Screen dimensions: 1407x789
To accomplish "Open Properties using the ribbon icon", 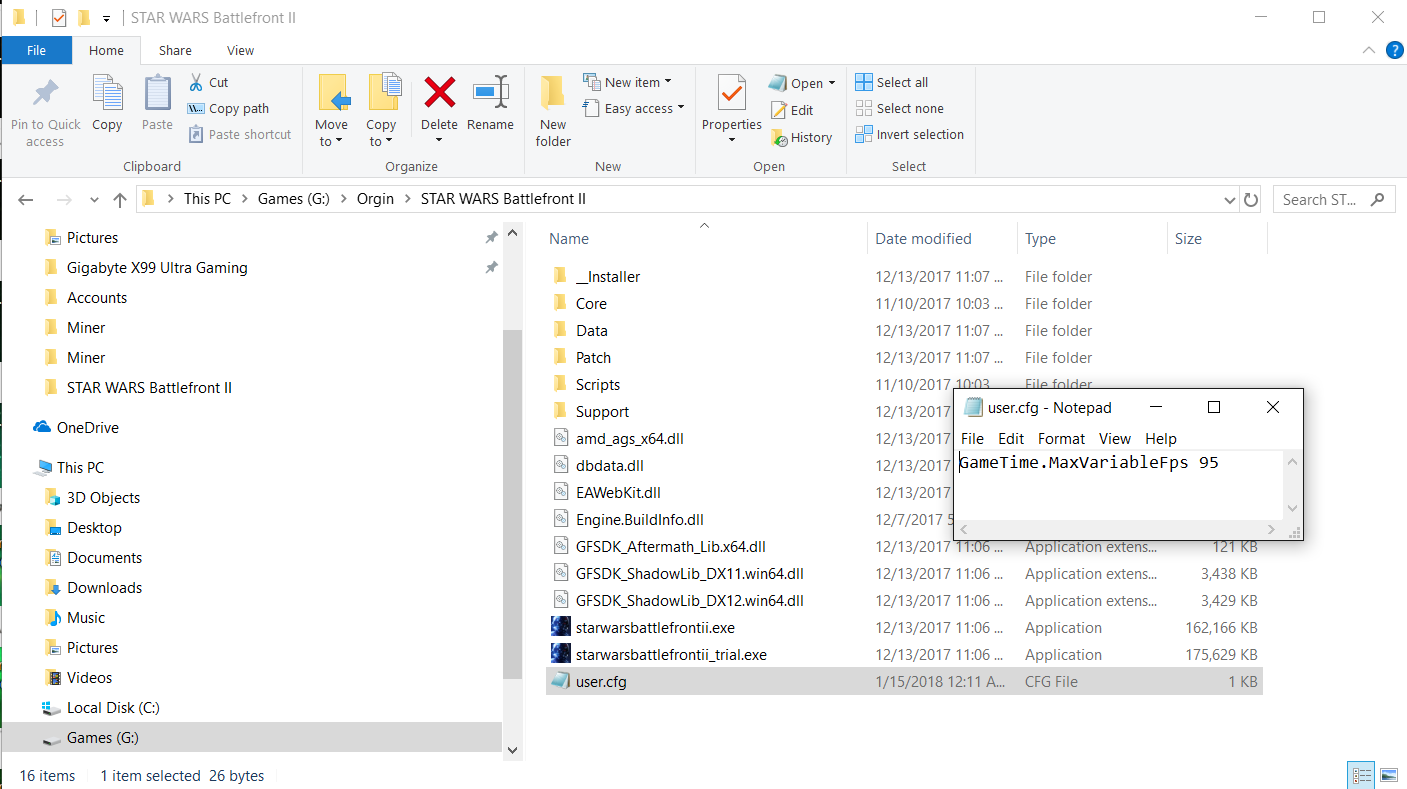I will point(731,105).
